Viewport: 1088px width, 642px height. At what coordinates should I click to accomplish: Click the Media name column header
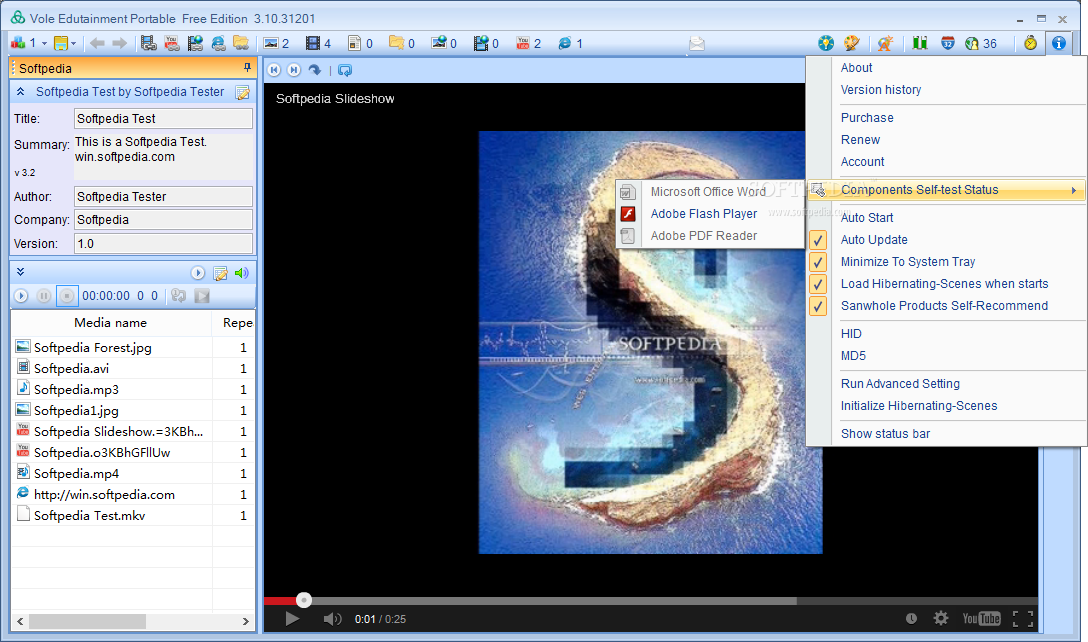tap(111, 323)
